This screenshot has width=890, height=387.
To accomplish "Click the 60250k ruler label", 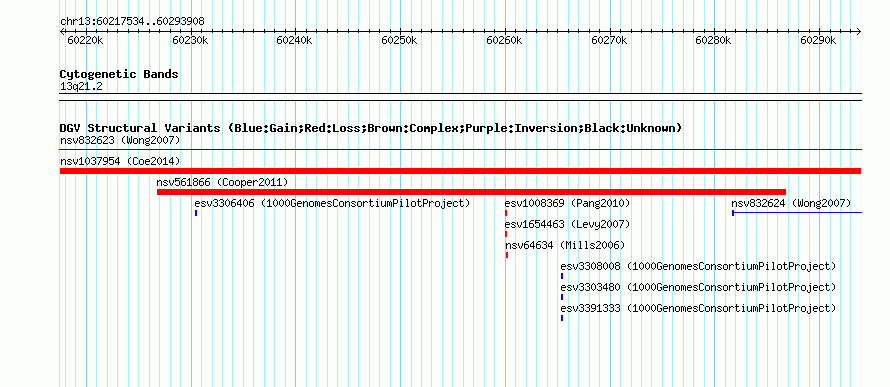I will (400, 40).
